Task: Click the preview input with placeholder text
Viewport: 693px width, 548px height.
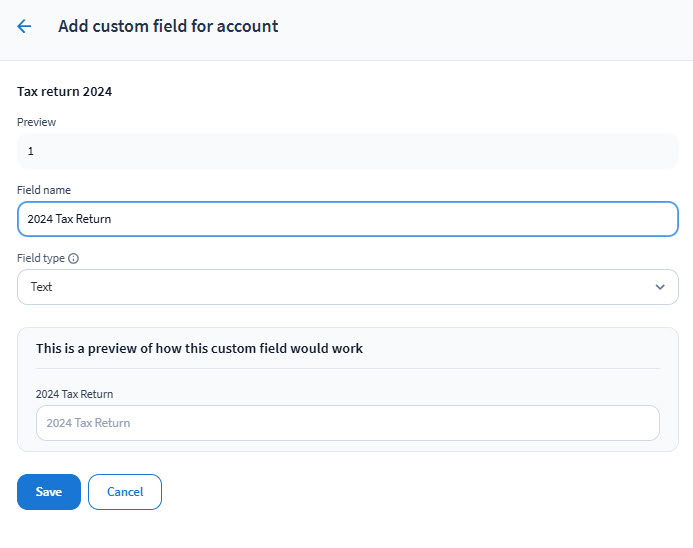Action: [347, 423]
